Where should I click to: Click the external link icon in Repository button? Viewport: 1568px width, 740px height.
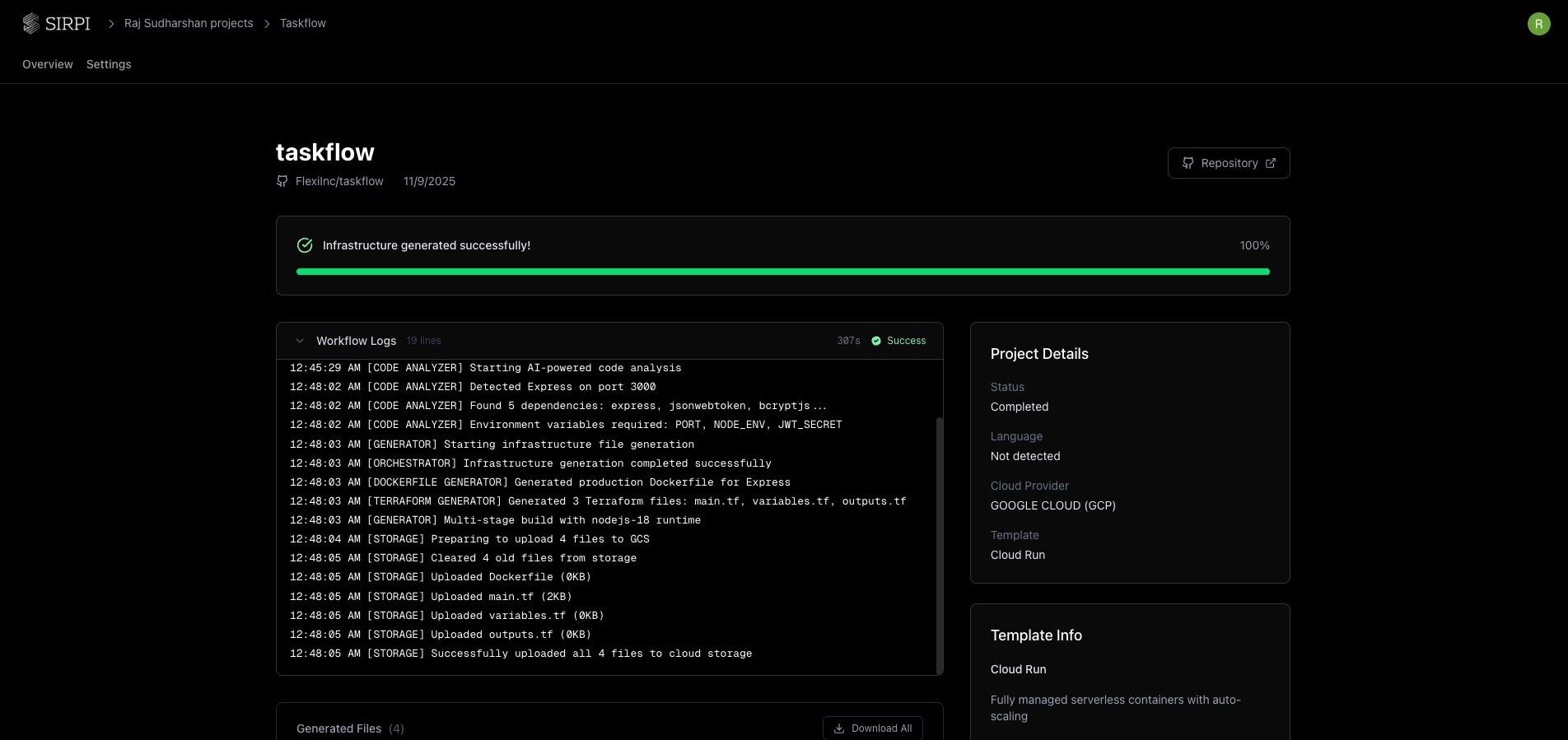coord(1271,163)
